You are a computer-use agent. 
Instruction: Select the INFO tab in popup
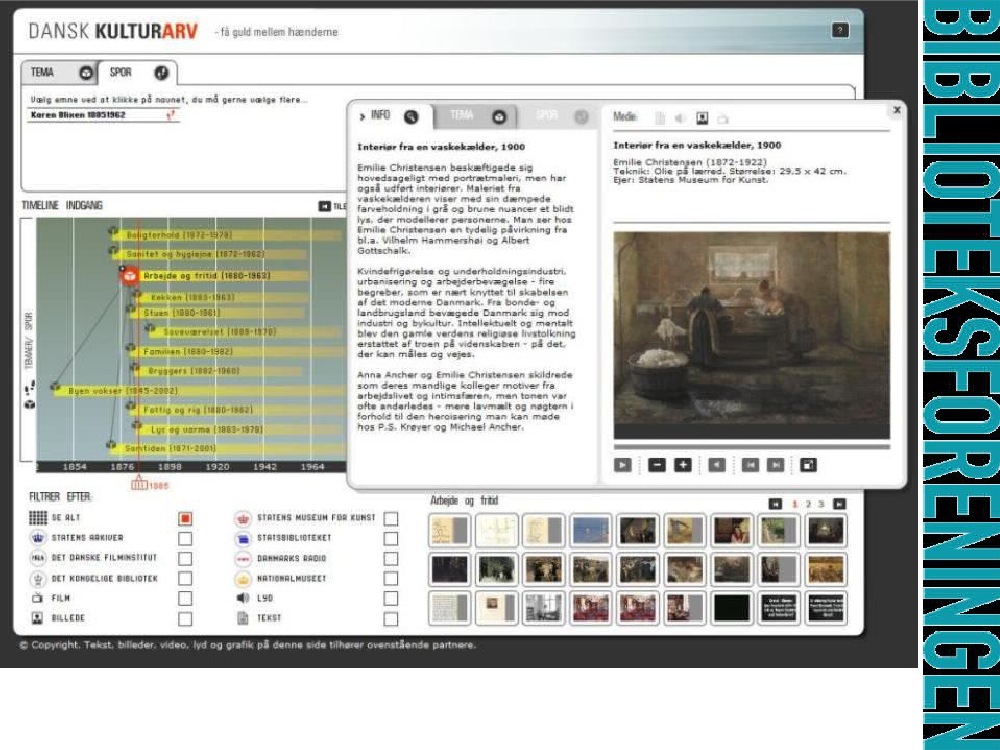click(x=390, y=116)
